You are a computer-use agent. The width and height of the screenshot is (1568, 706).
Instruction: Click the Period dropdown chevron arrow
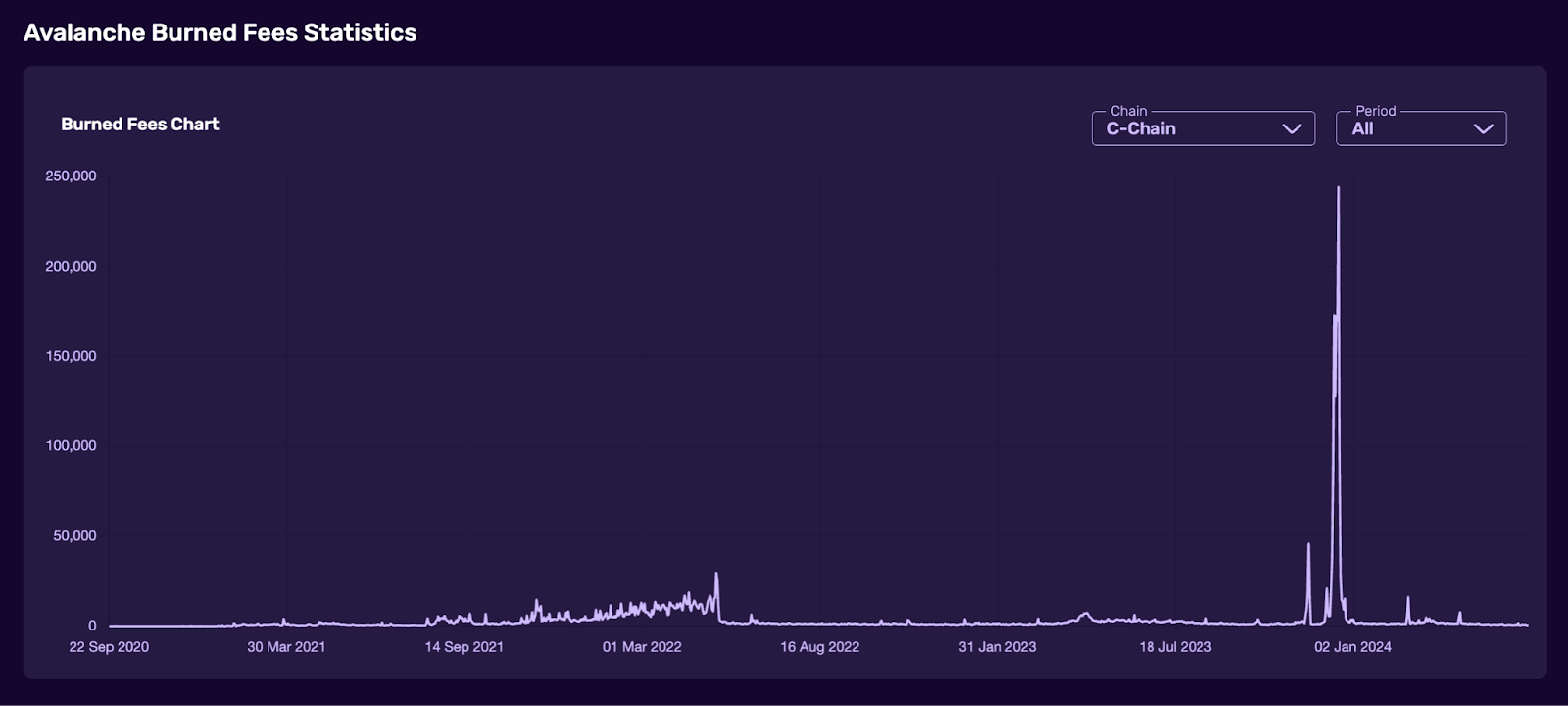(x=1484, y=128)
